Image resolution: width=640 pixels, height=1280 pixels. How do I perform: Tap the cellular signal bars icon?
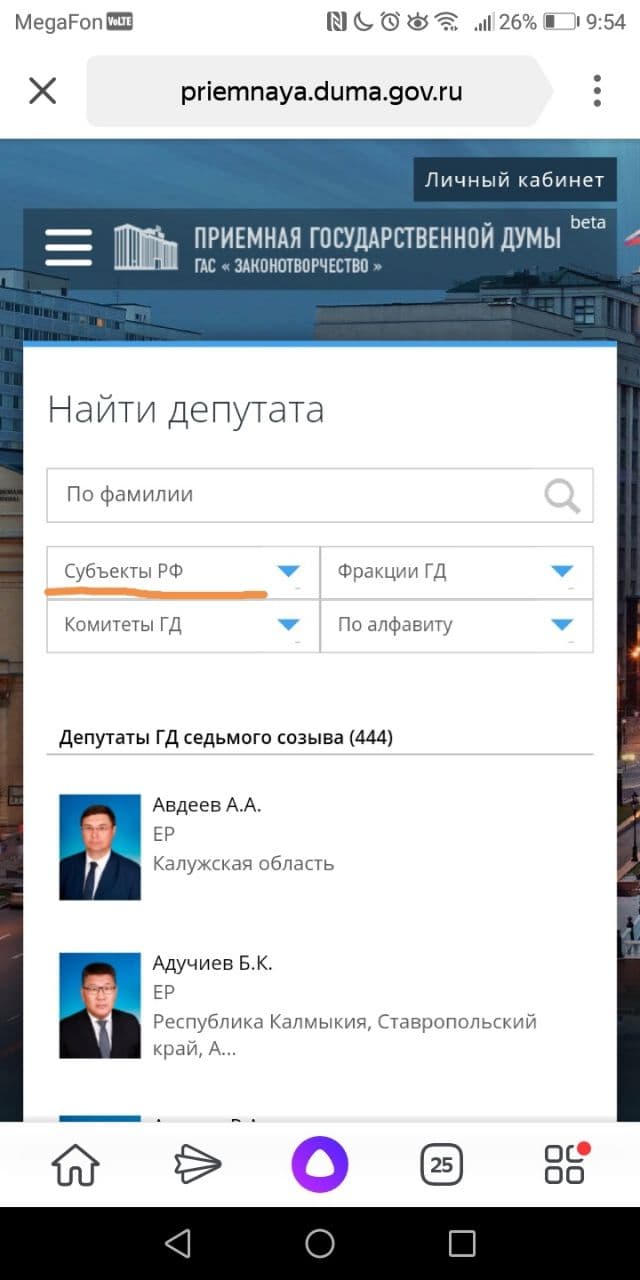pyautogui.click(x=484, y=21)
